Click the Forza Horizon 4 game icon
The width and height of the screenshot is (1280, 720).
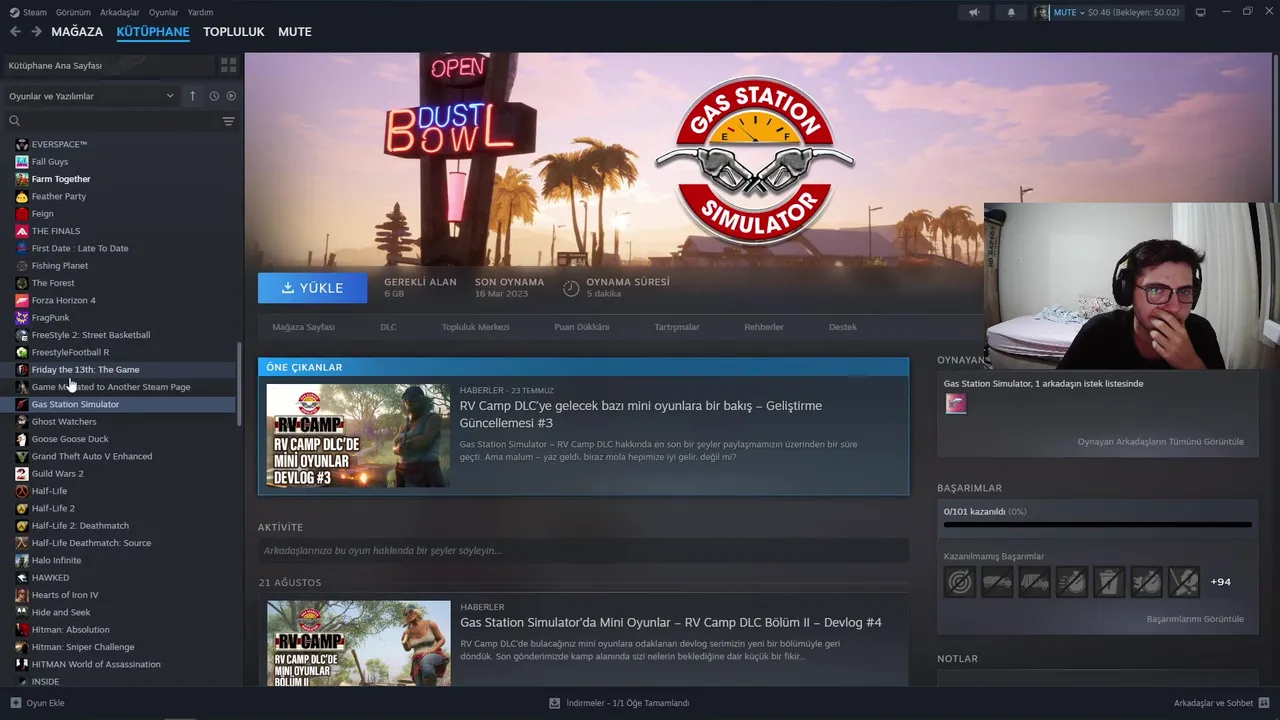(22, 300)
